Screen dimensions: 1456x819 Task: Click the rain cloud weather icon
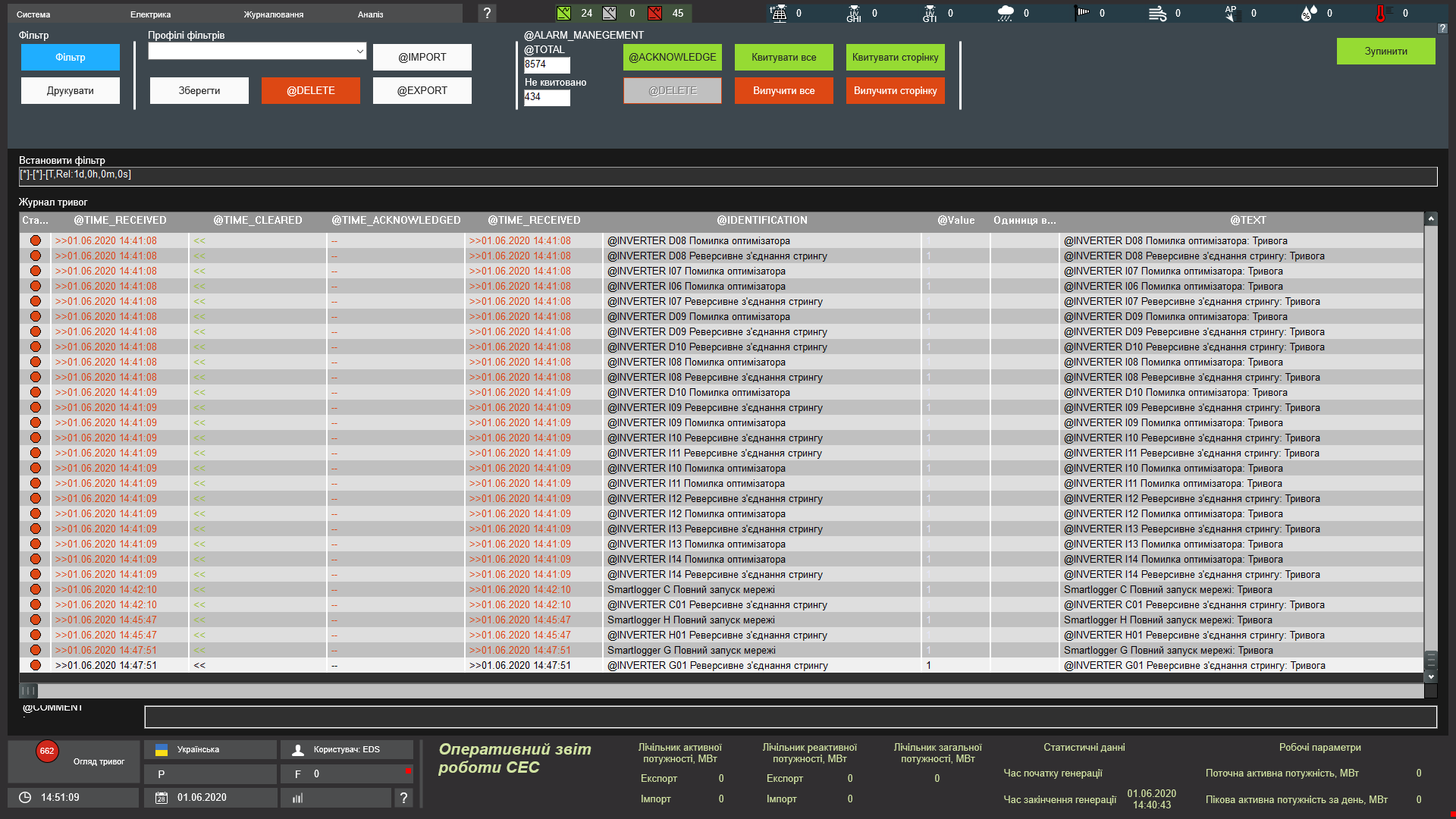tap(1006, 13)
